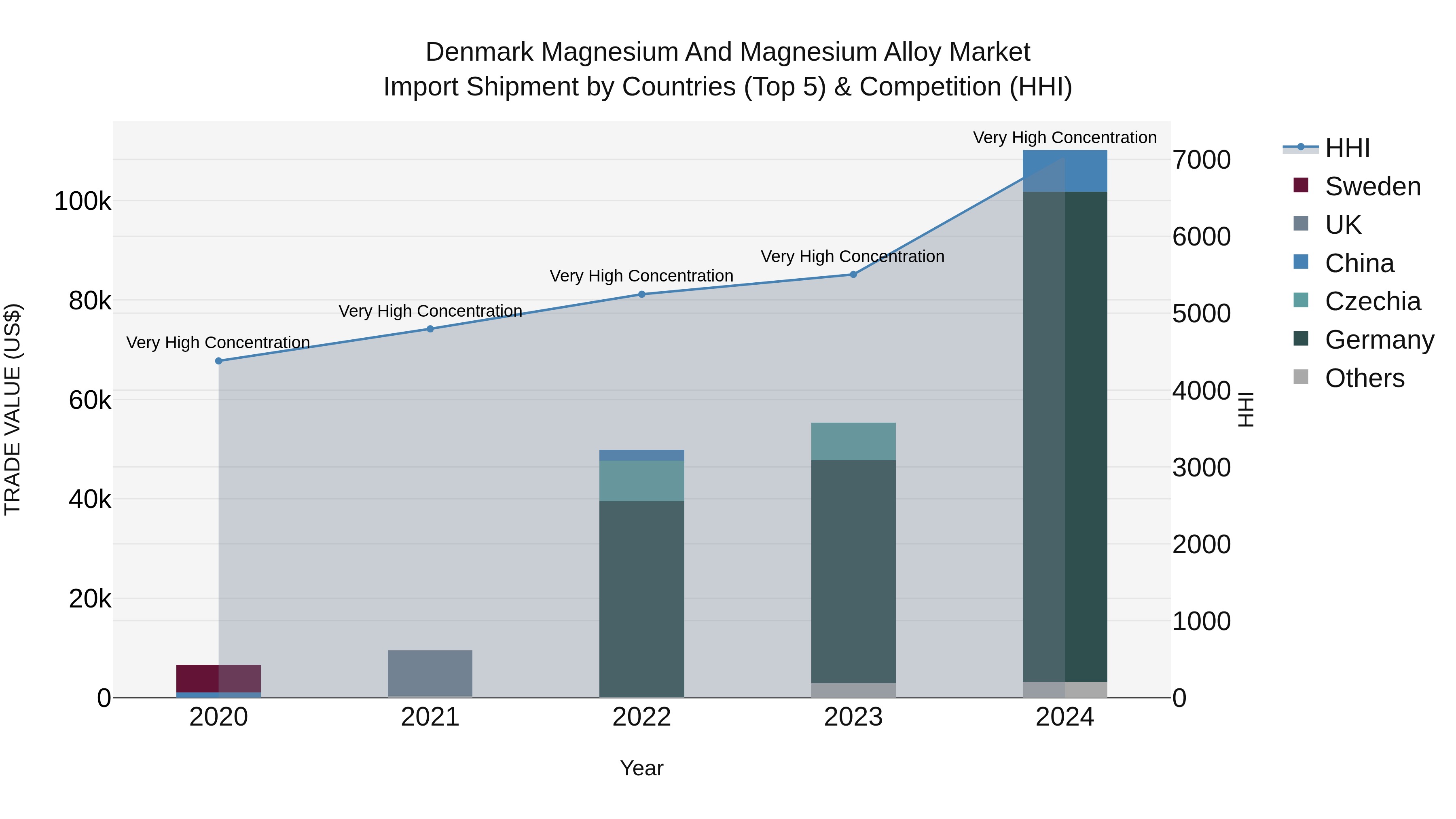
Task: Click the 4000 HHI axis tick label
Action: [1202, 391]
